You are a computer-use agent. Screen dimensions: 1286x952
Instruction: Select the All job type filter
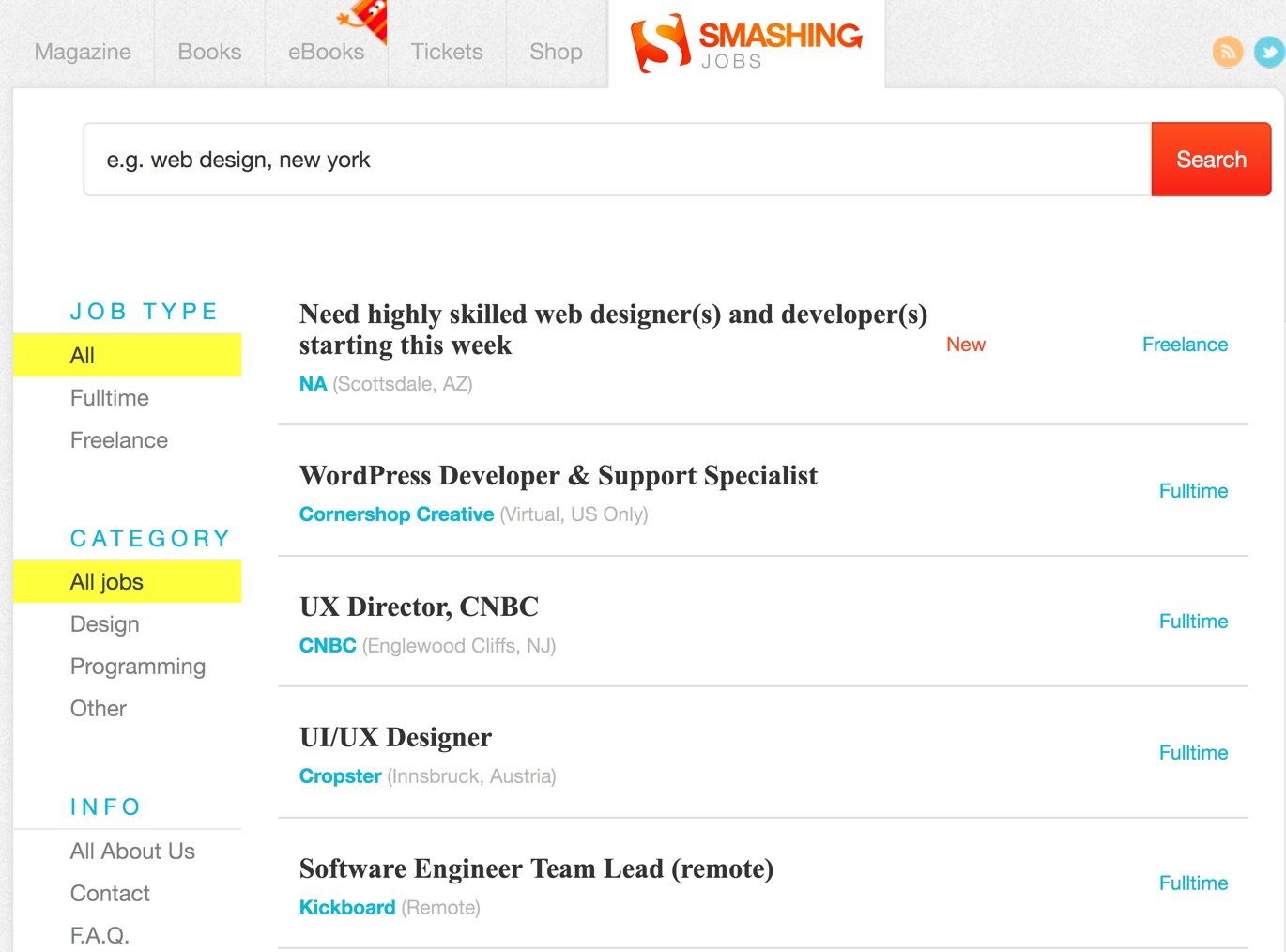coord(128,355)
